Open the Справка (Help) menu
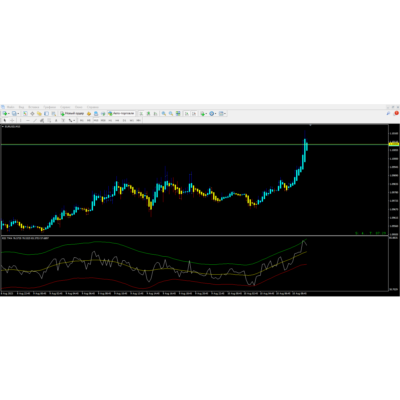Screen dimensions: 400x400 pyautogui.click(x=93, y=107)
